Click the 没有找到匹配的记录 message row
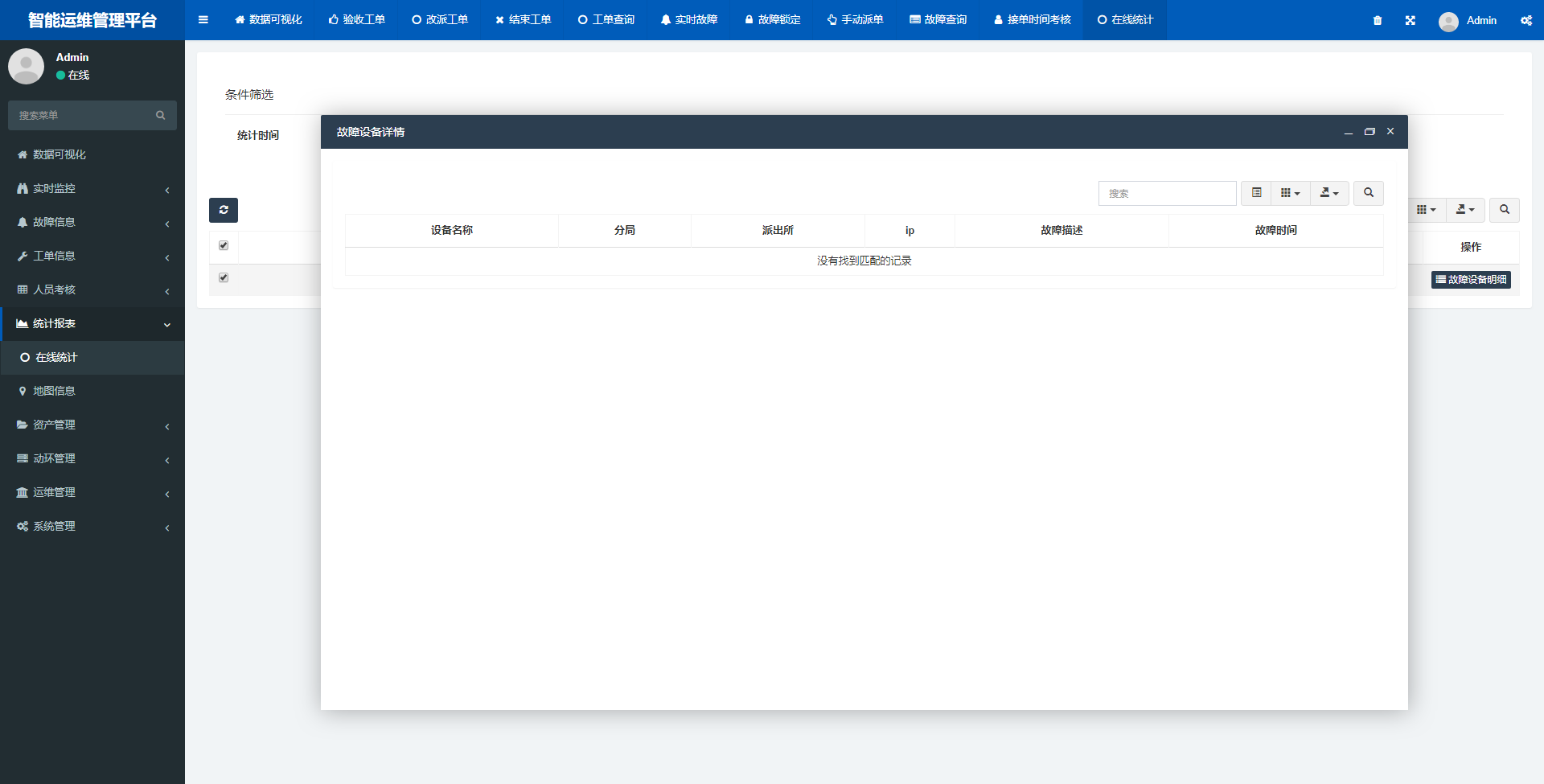Viewport: 1544px width, 784px height. [x=864, y=261]
